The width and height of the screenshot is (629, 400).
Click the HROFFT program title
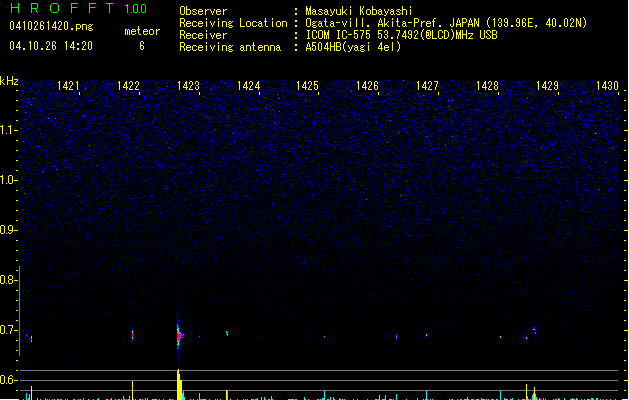point(60,9)
